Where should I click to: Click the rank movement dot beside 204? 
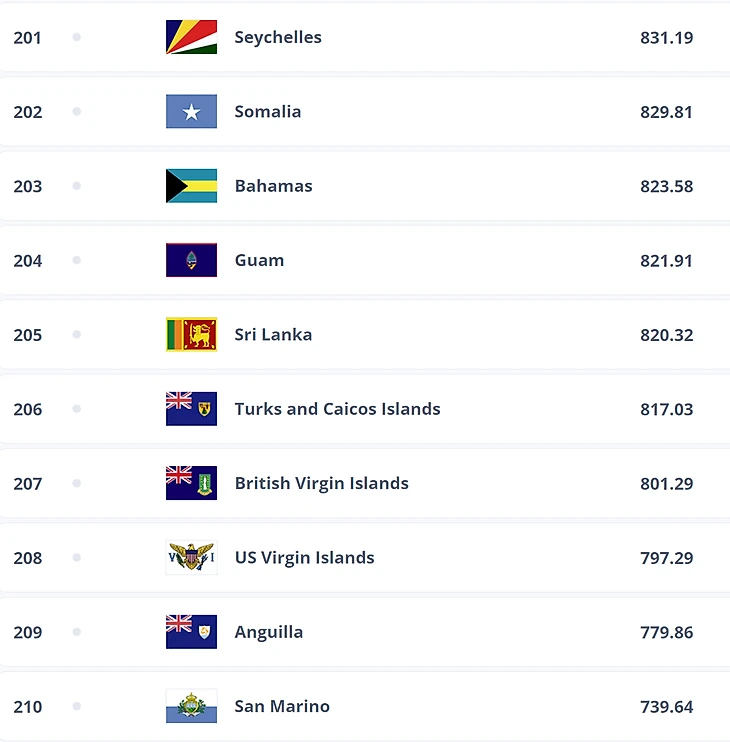(77, 260)
